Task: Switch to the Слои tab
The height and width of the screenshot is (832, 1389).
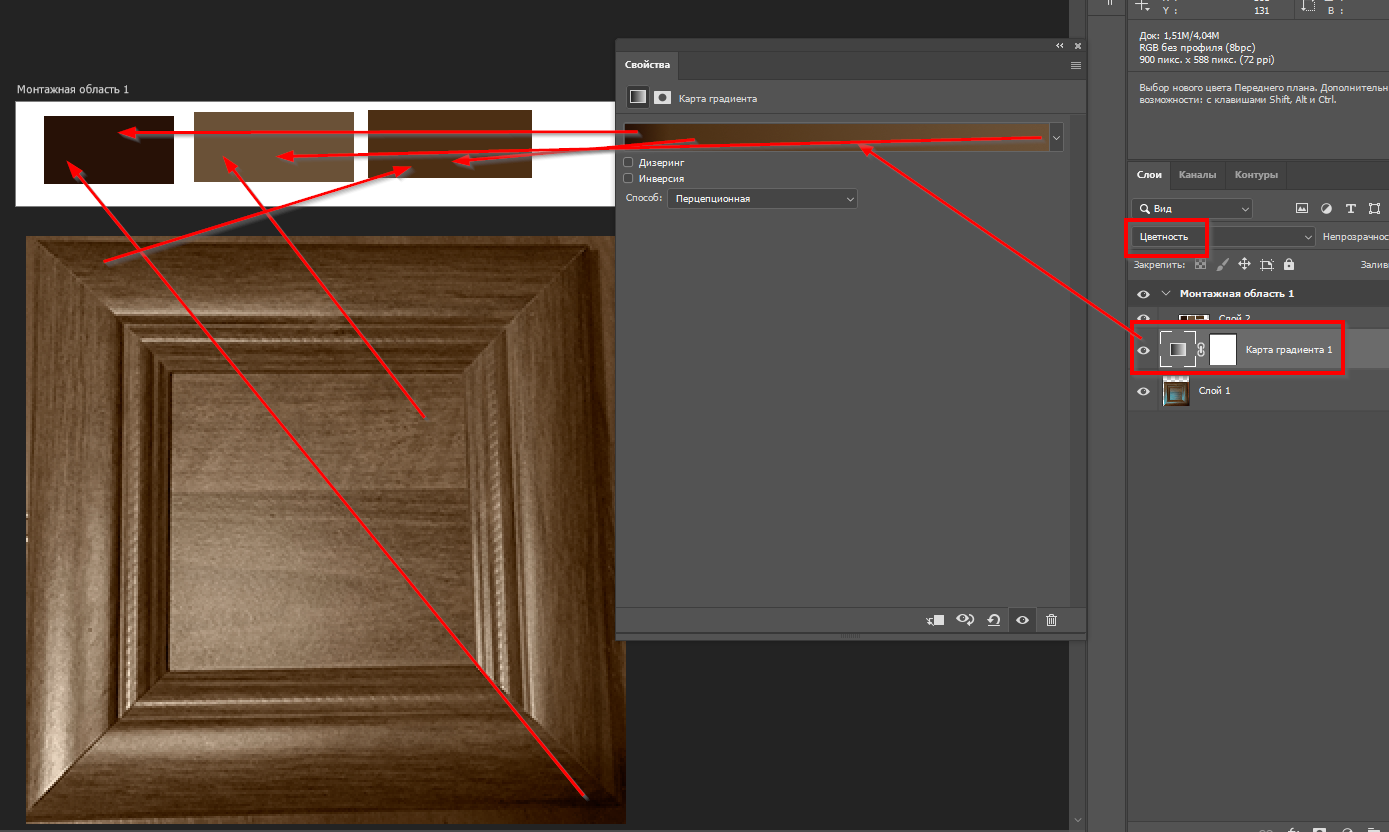Action: pyautogui.click(x=1149, y=175)
